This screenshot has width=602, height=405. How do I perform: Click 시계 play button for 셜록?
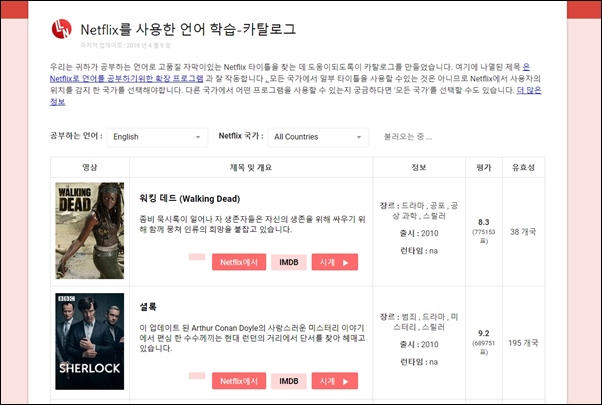click(x=334, y=381)
